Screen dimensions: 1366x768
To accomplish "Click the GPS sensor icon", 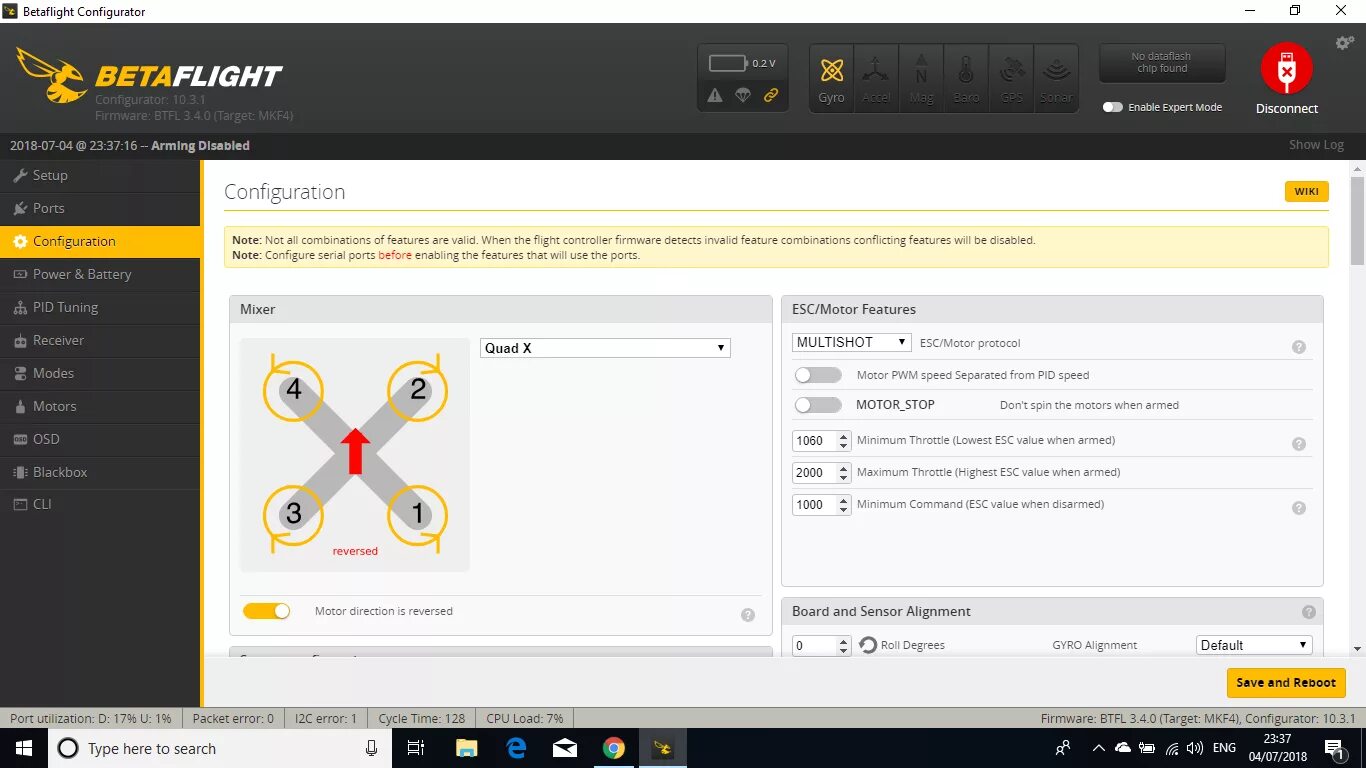I will pyautogui.click(x=1011, y=78).
